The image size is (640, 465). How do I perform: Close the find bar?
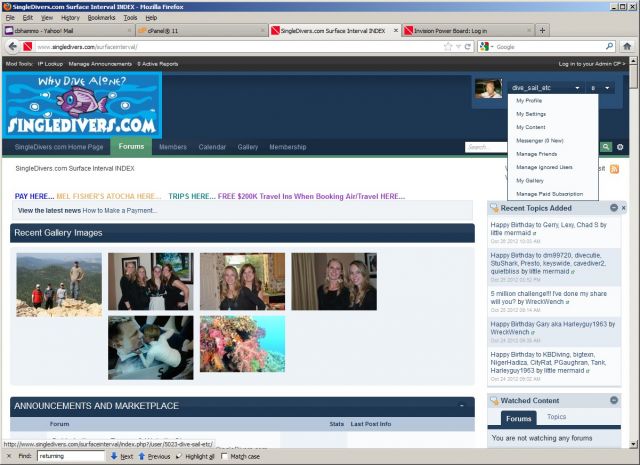pos(9,456)
